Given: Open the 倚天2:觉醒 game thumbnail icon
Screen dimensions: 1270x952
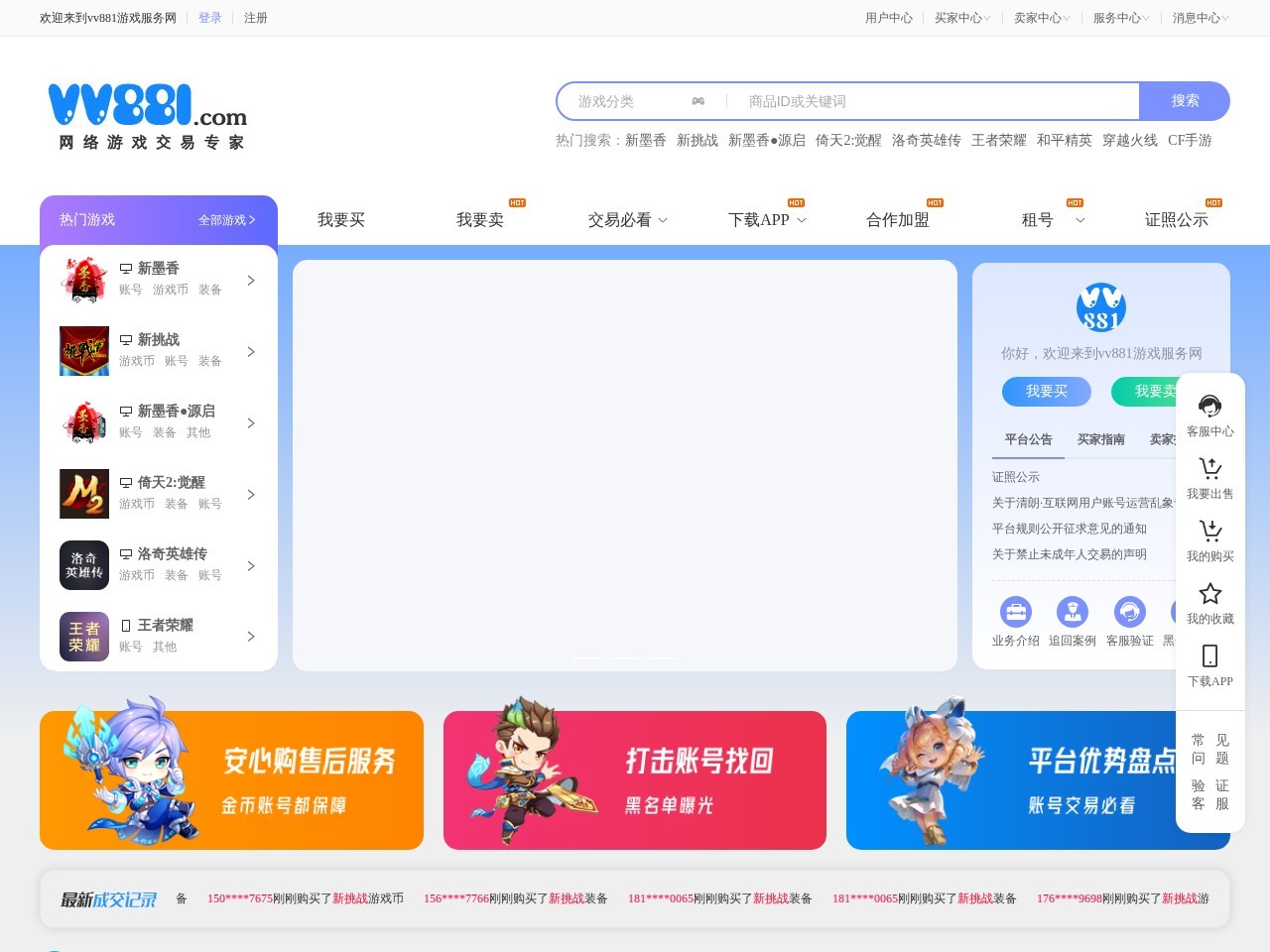Looking at the screenshot, I should pyautogui.click(x=84, y=494).
